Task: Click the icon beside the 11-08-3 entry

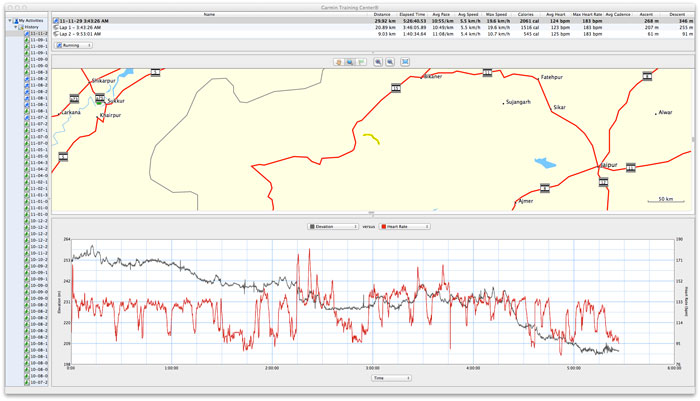Action: pos(27,72)
